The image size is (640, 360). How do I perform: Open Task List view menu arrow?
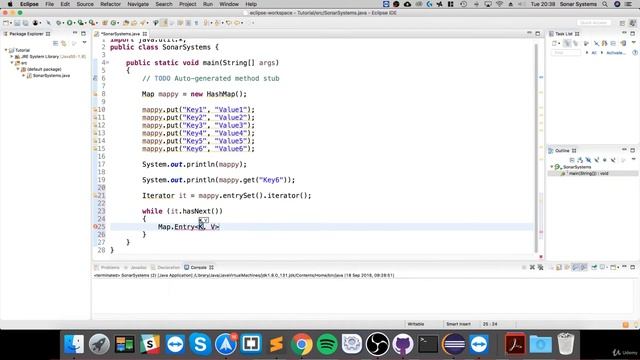tap(633, 43)
